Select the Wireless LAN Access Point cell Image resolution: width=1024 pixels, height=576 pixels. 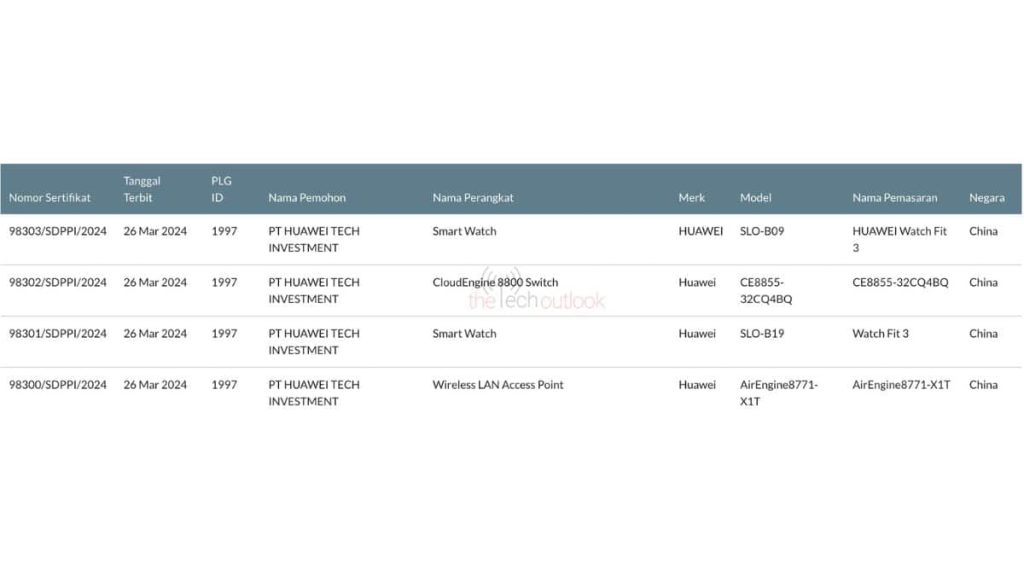pos(498,384)
